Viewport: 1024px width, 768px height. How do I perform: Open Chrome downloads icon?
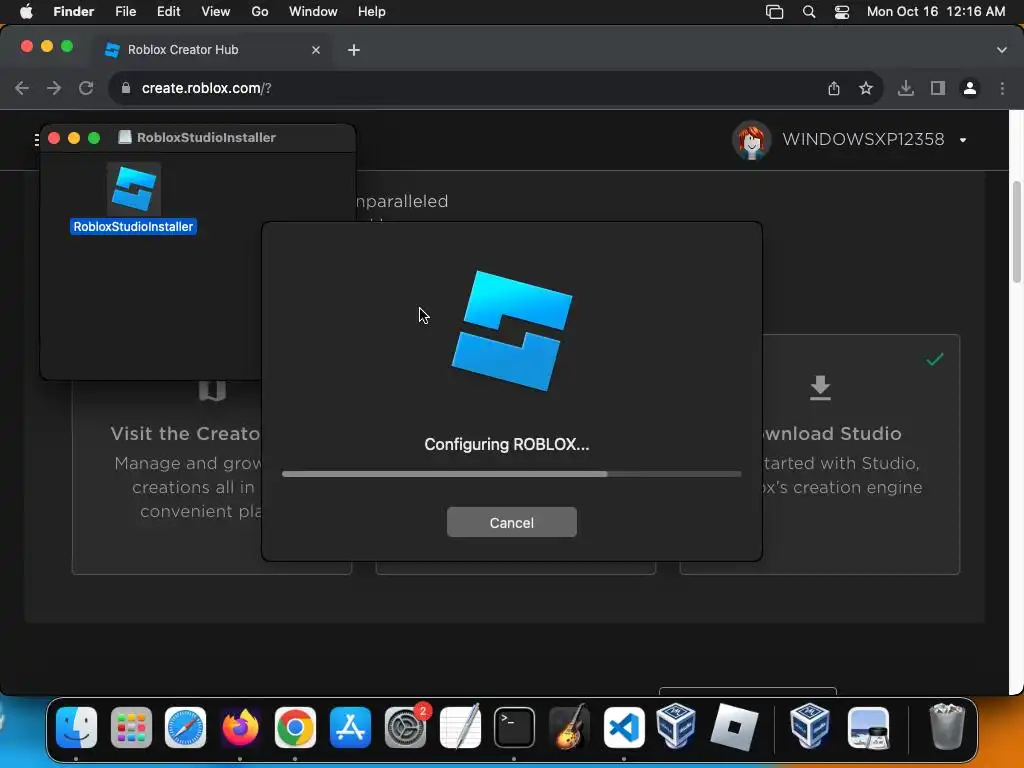point(906,88)
